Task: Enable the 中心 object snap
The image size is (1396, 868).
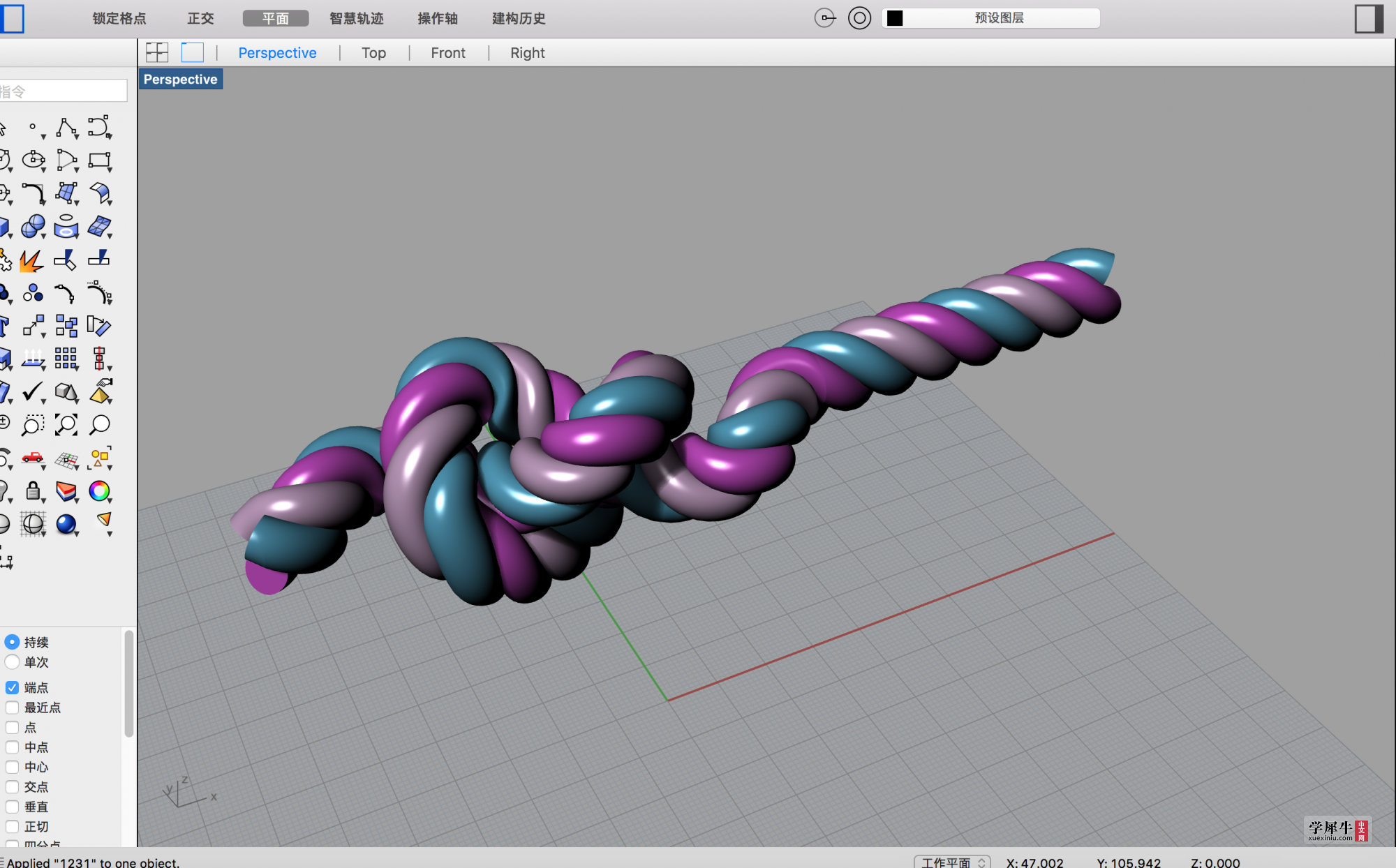Action: coord(12,767)
